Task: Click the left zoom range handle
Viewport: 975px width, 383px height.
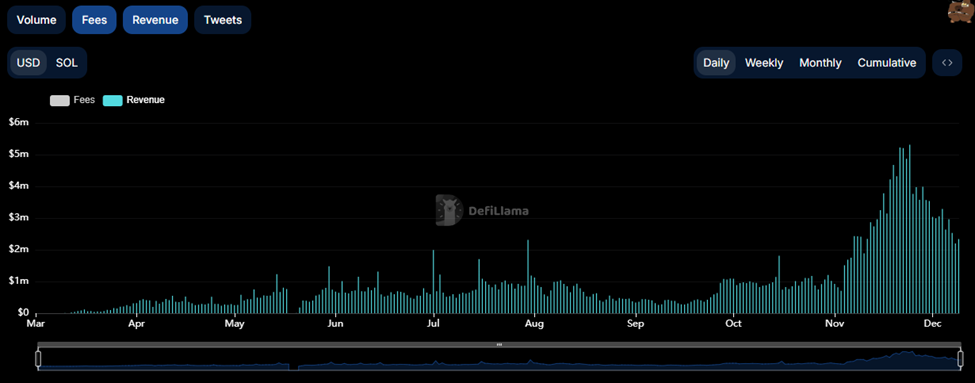Action: click(38, 359)
